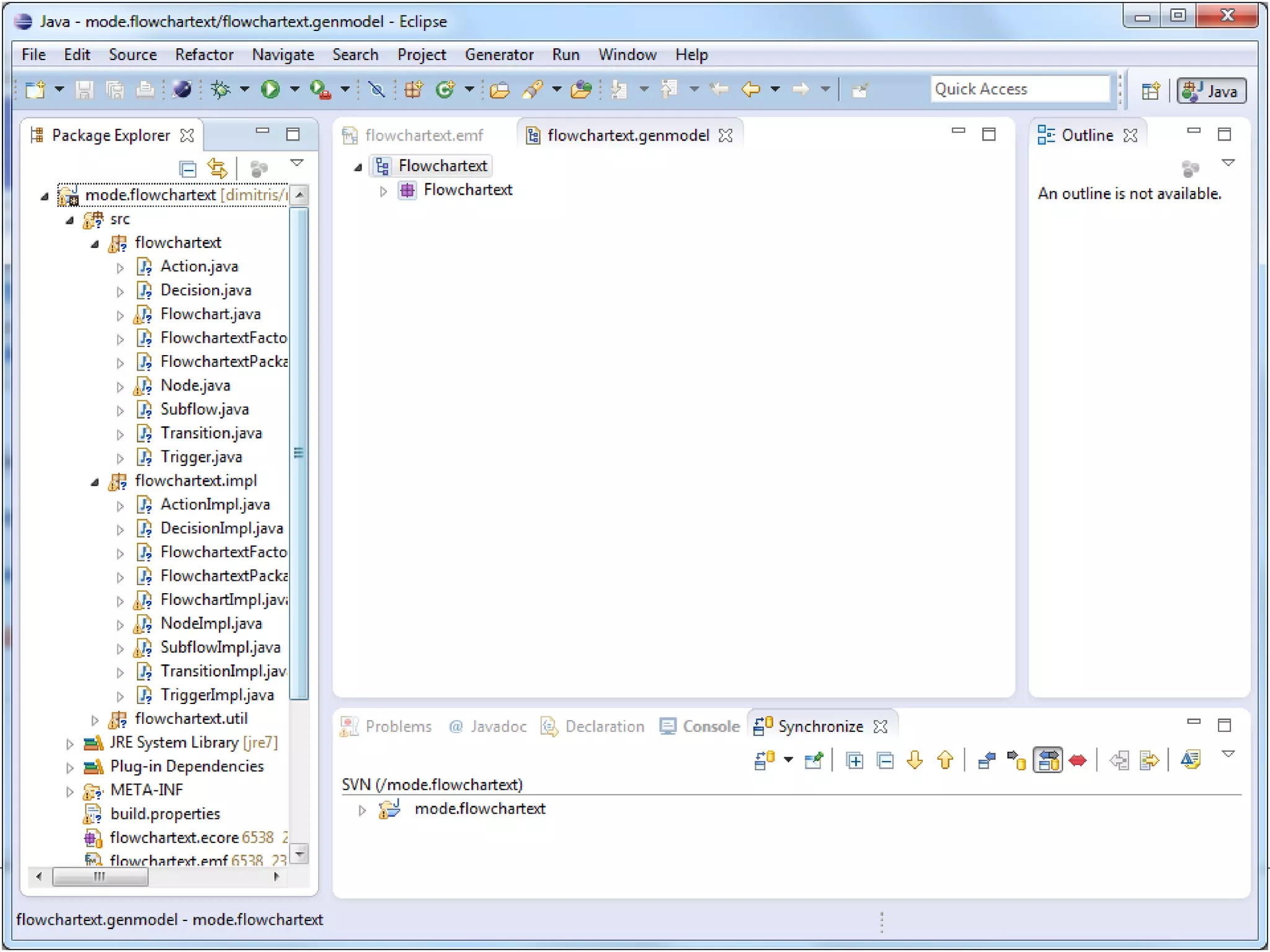Click the Quick Access search field

(x=1019, y=89)
